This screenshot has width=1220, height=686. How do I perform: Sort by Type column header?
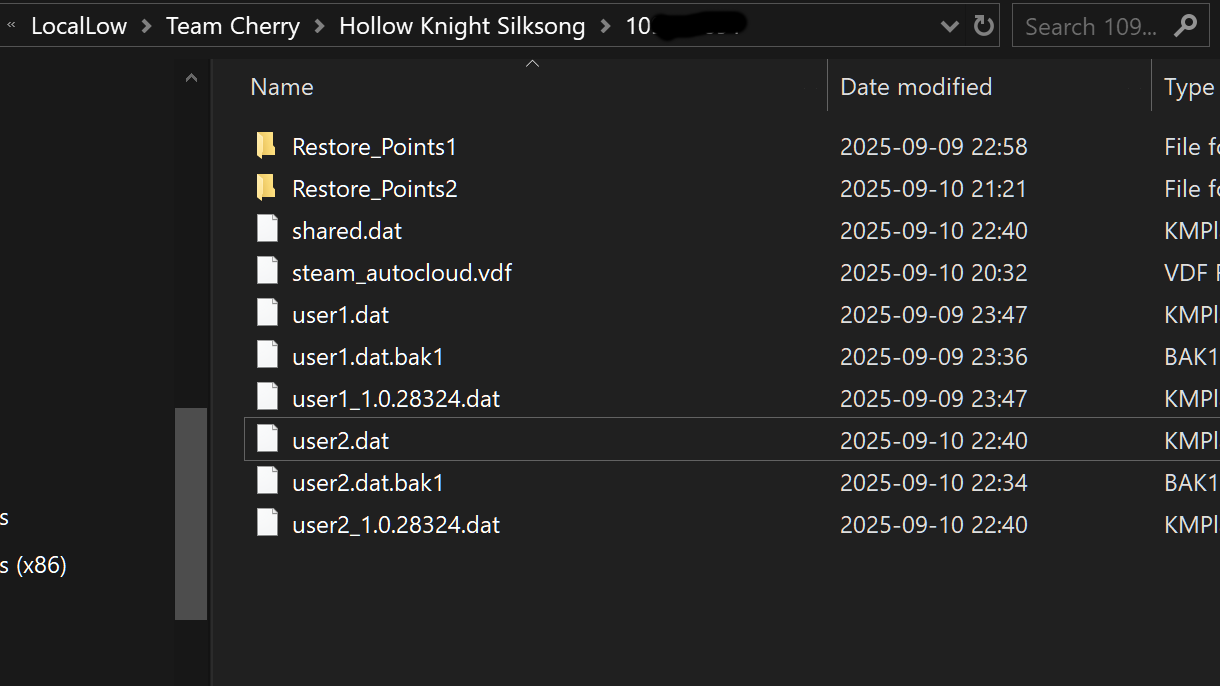[x=1189, y=87]
